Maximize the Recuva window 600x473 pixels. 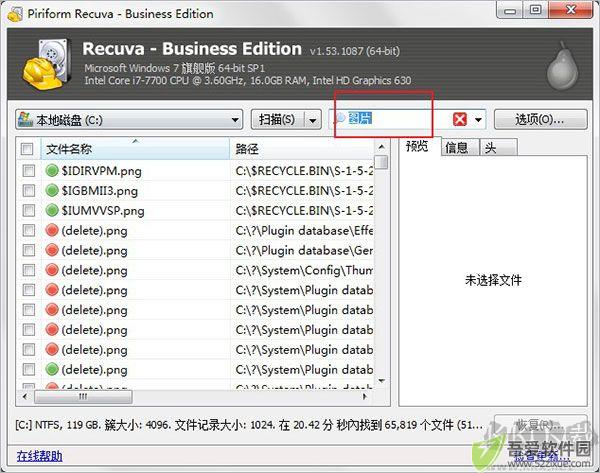click(x=535, y=10)
